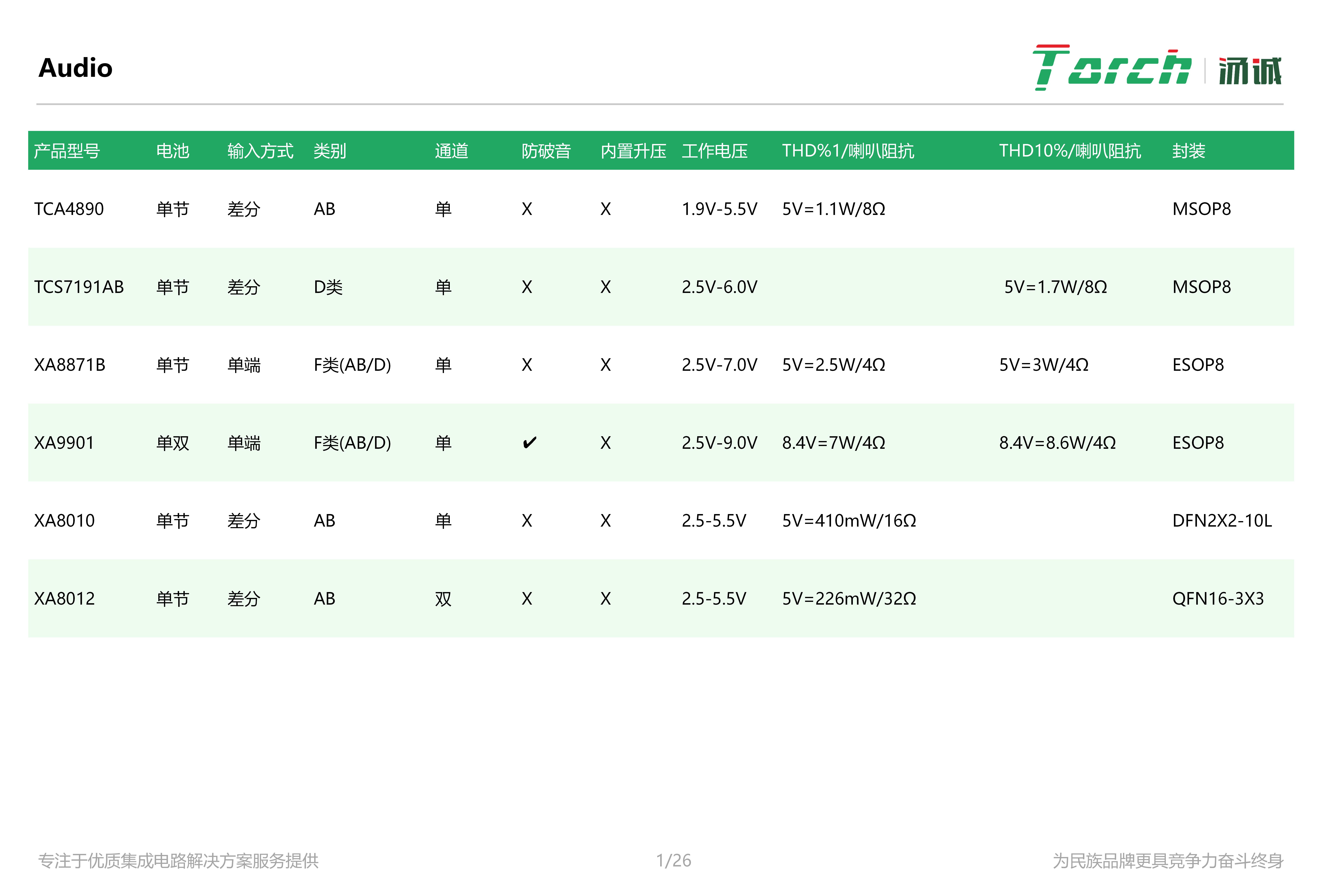Click the 8.4V=7W/4Ω cell

[x=834, y=443]
